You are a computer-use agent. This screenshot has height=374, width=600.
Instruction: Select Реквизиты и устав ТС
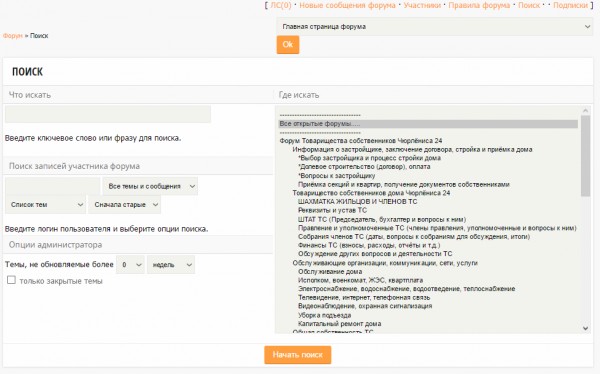[x=332, y=210]
